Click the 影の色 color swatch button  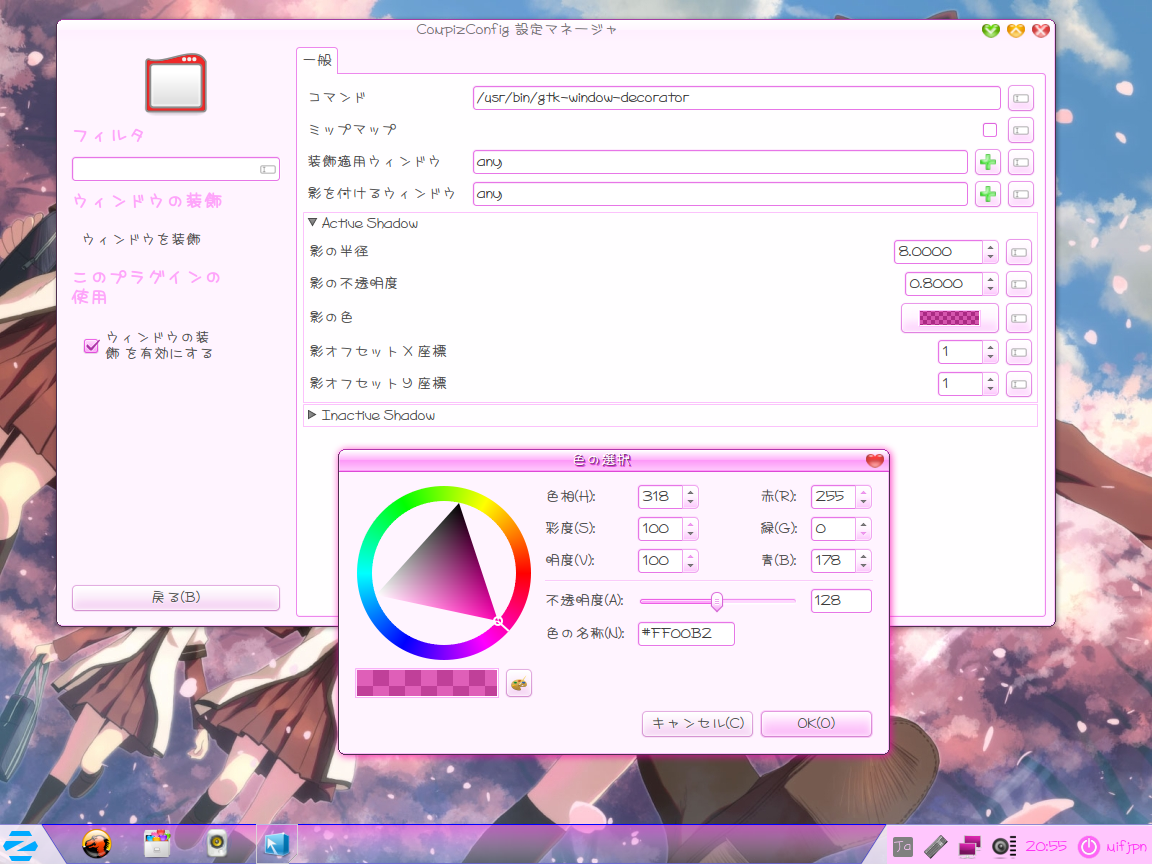point(949,318)
